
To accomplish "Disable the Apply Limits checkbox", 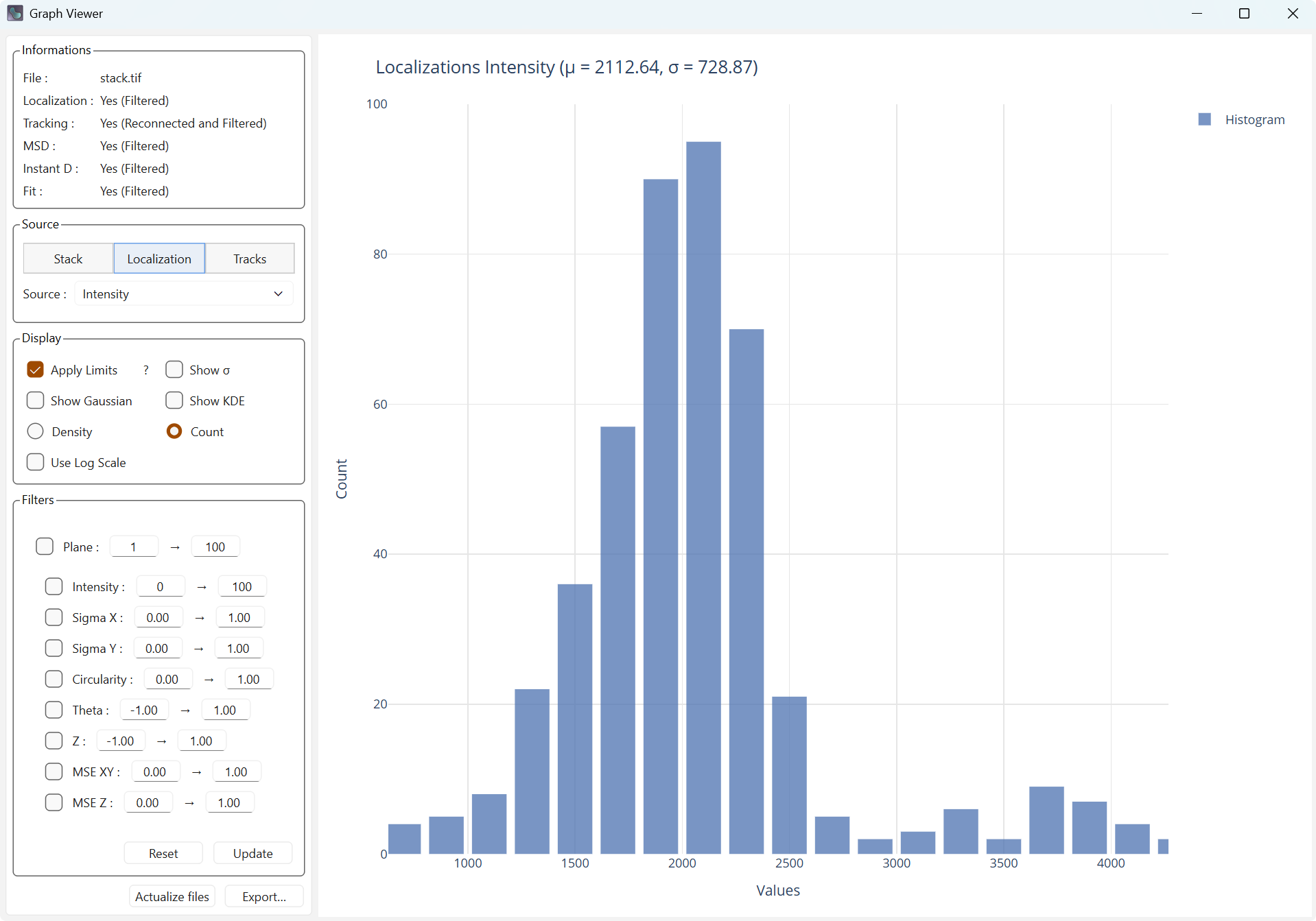I will (35, 370).
